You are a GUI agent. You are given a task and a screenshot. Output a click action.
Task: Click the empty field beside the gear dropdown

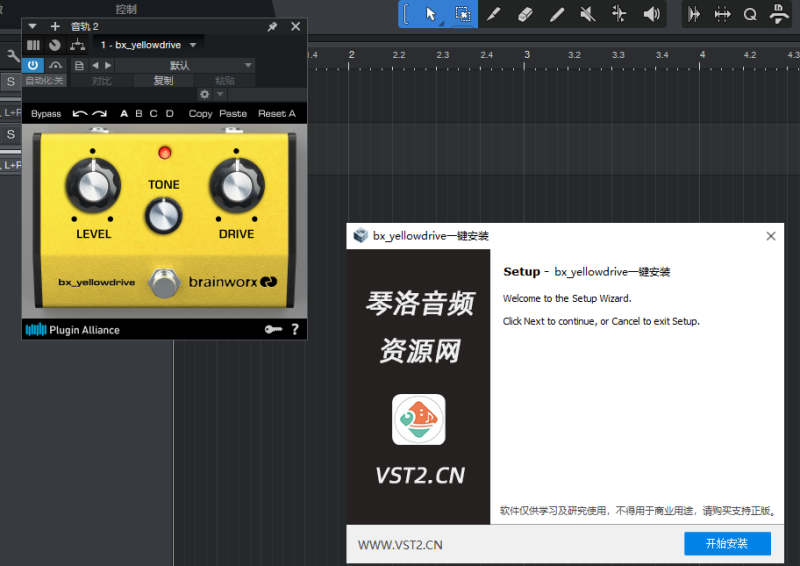point(266,94)
